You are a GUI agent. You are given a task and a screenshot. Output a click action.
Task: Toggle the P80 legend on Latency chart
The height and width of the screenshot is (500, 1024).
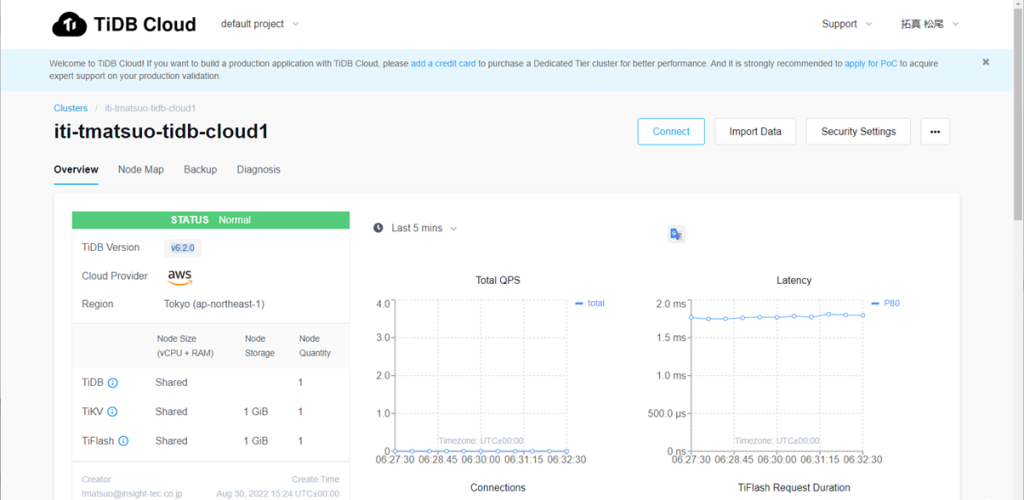pyautogui.click(x=886, y=304)
